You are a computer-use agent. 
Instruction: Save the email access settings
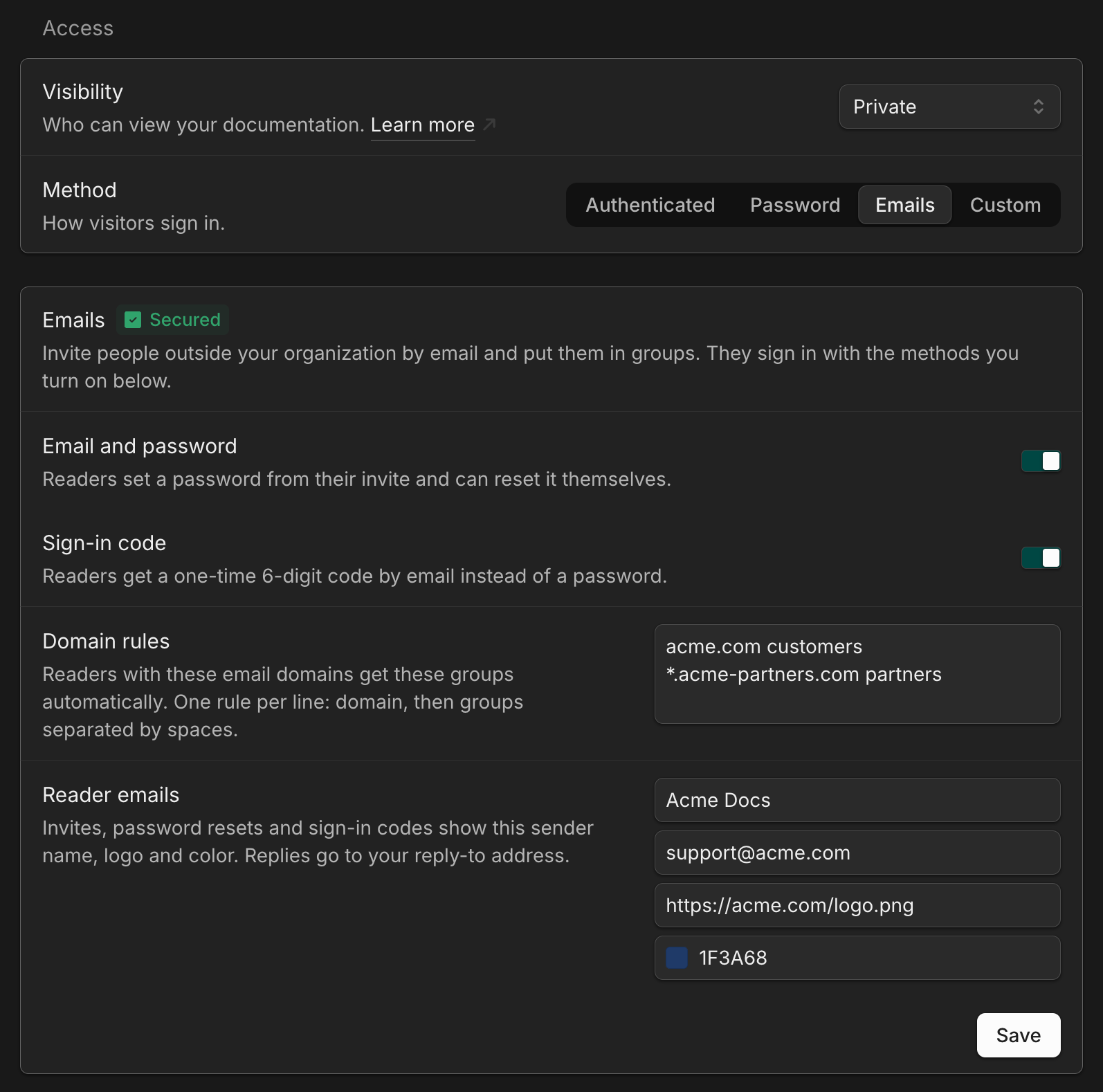pos(1018,1035)
